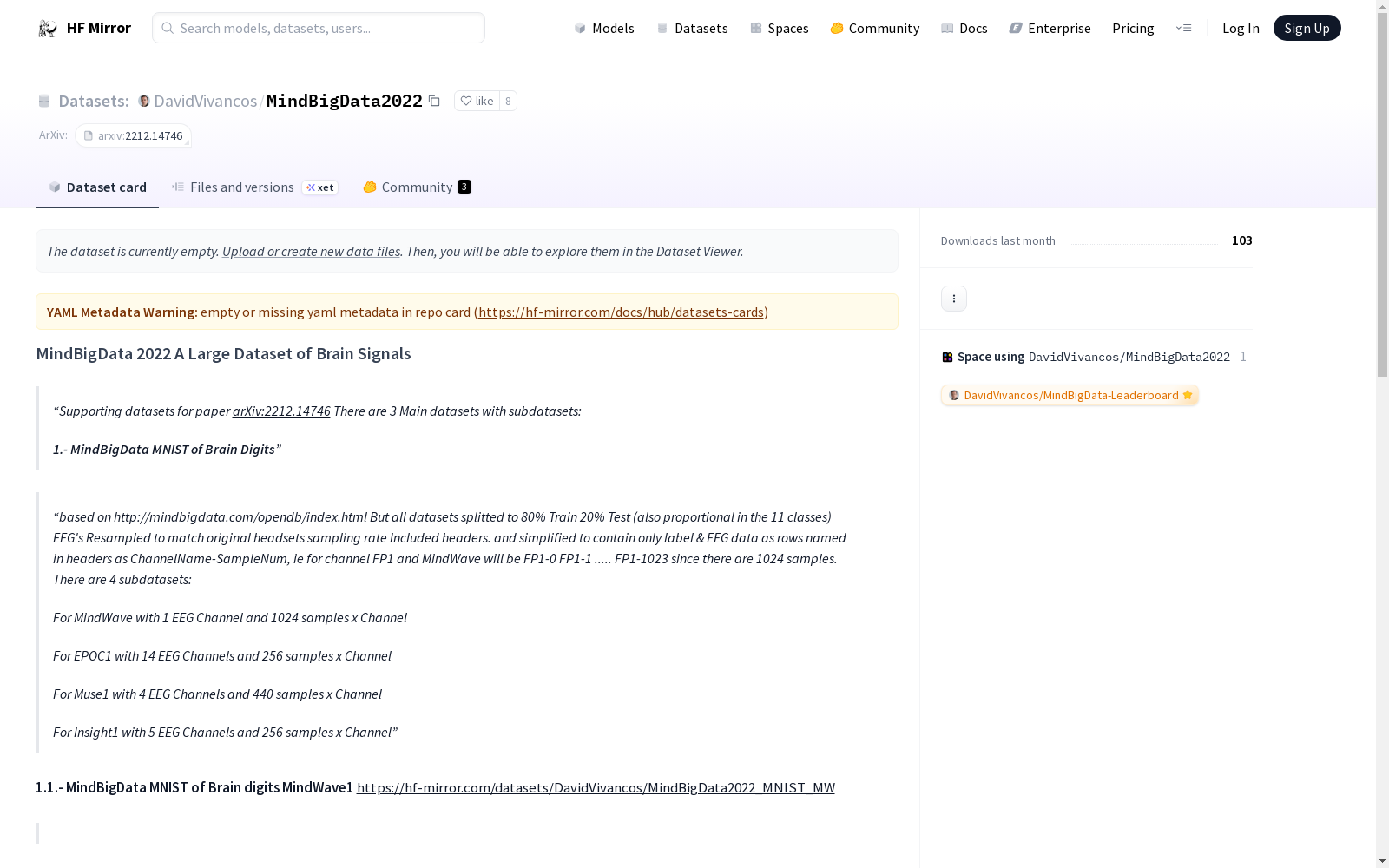
Task: Click the "For Insight1 with 5 EEG Channels" line
Action: coord(225,732)
